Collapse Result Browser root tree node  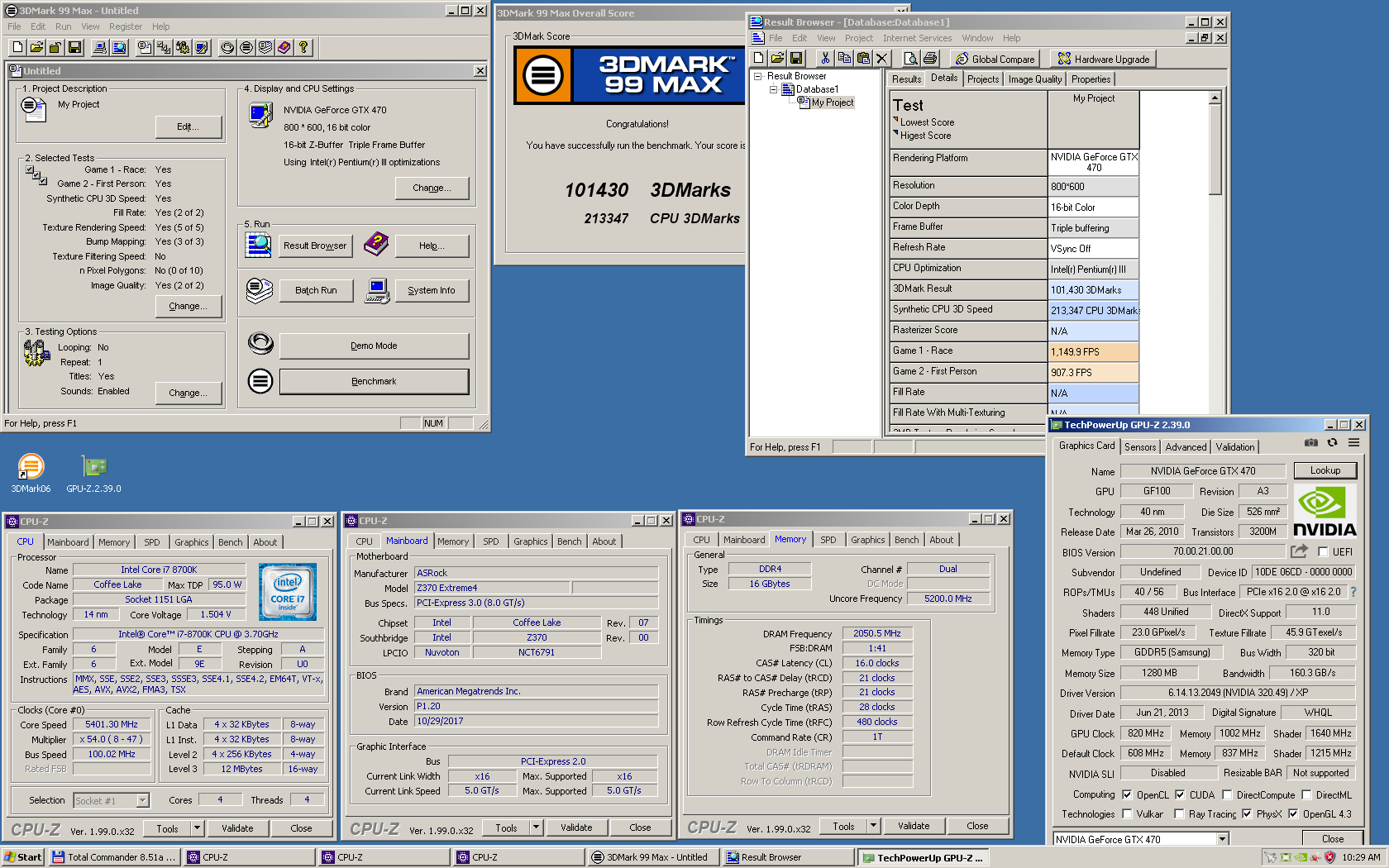tap(757, 76)
